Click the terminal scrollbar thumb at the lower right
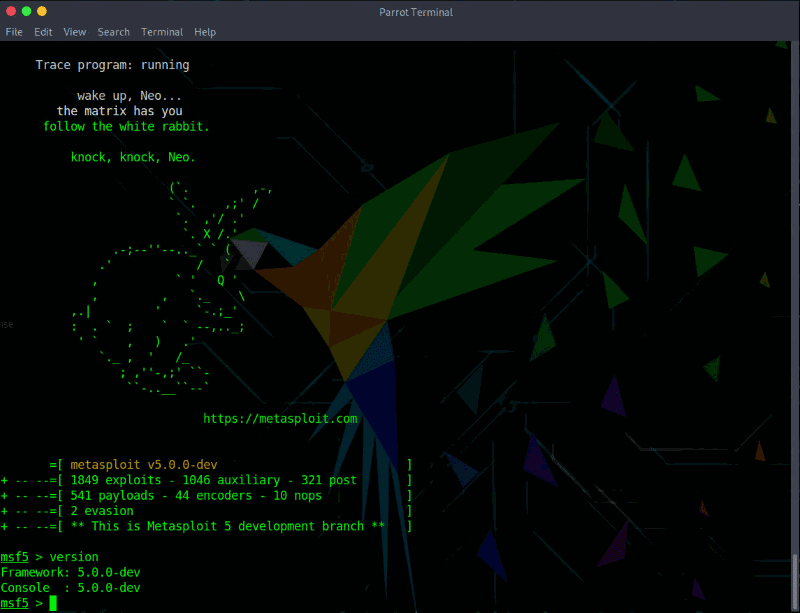 pyautogui.click(x=796, y=583)
